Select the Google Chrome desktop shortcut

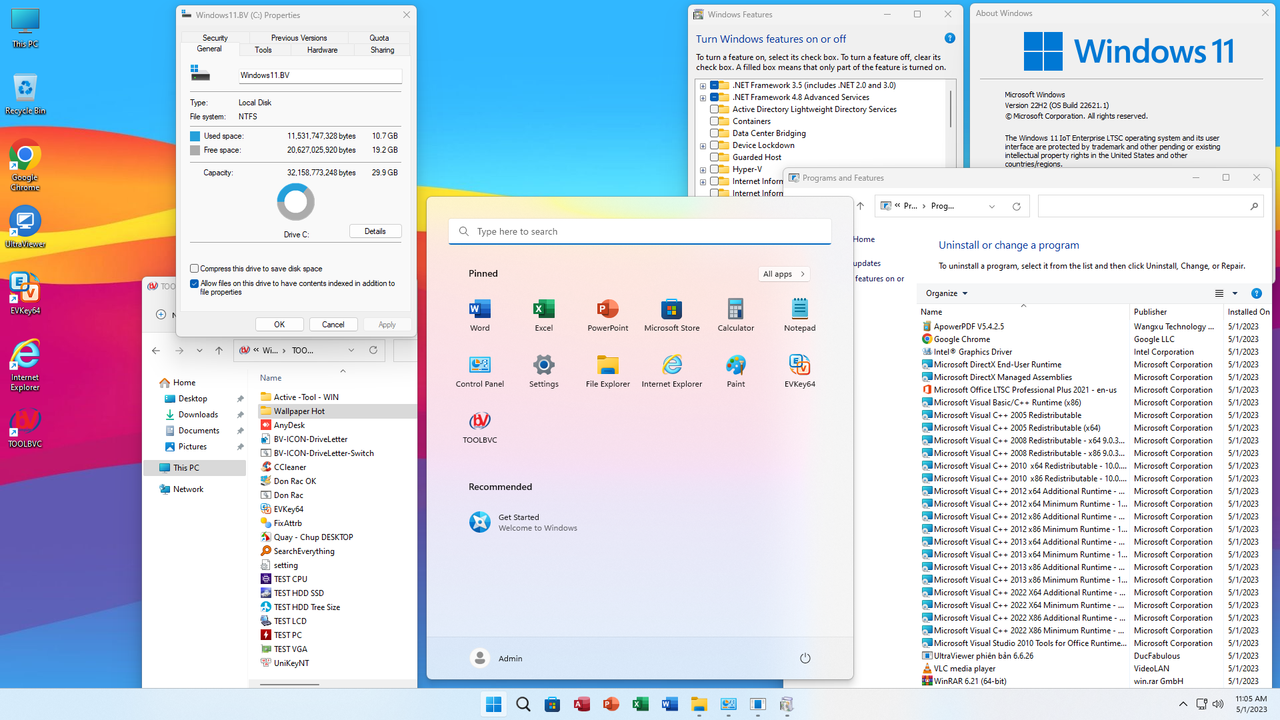[25, 166]
